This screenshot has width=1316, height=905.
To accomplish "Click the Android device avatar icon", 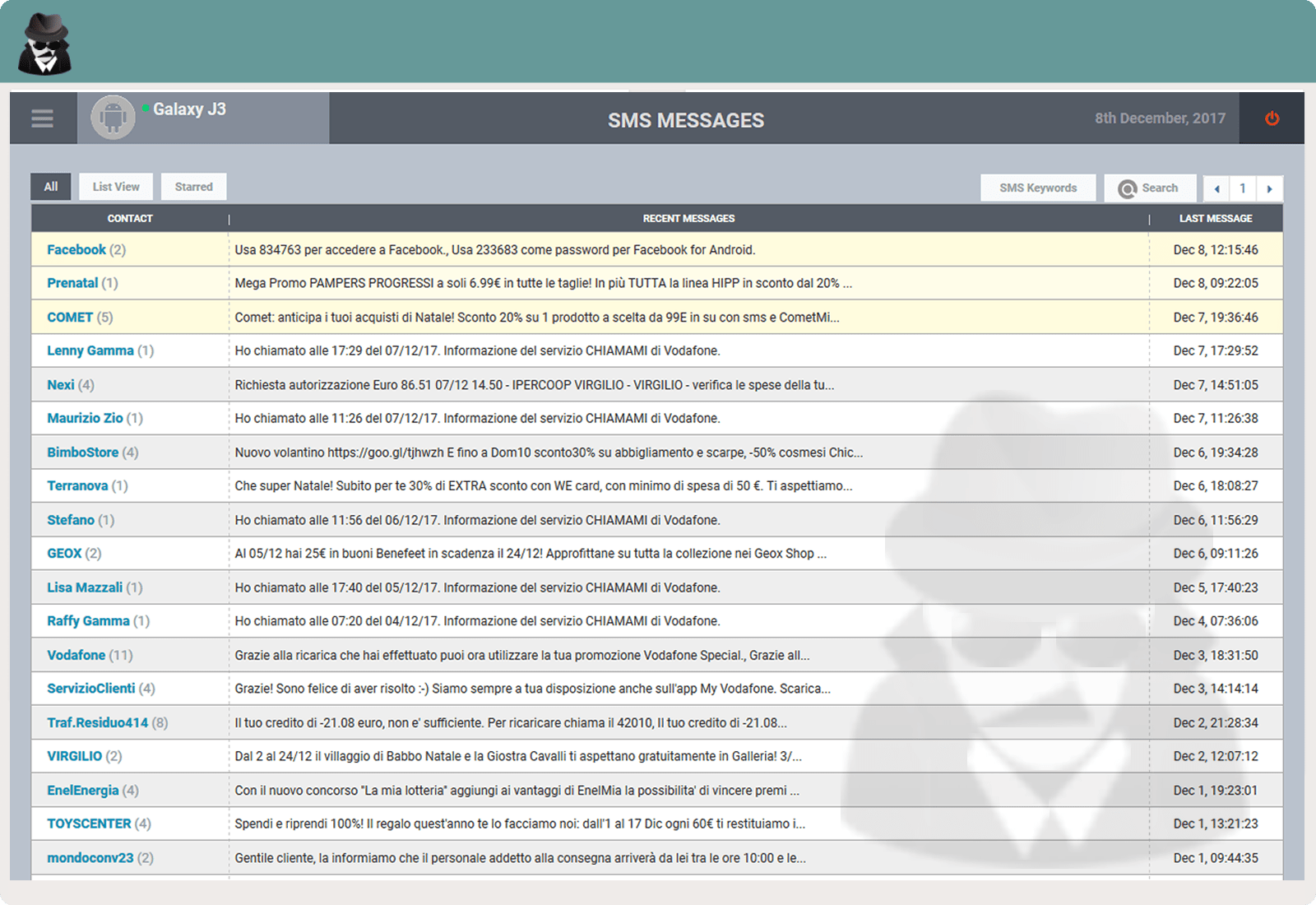I will coord(113,118).
